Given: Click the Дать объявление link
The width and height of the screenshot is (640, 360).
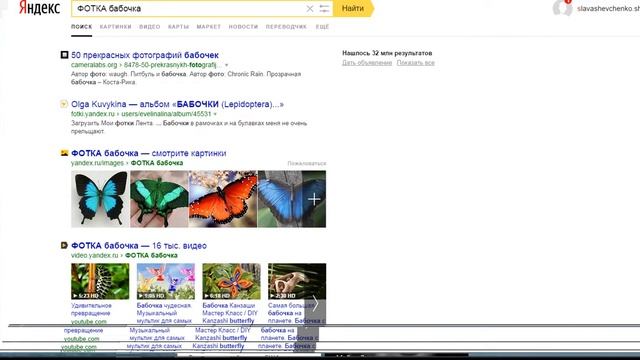Looking at the screenshot, I should [x=367, y=62].
